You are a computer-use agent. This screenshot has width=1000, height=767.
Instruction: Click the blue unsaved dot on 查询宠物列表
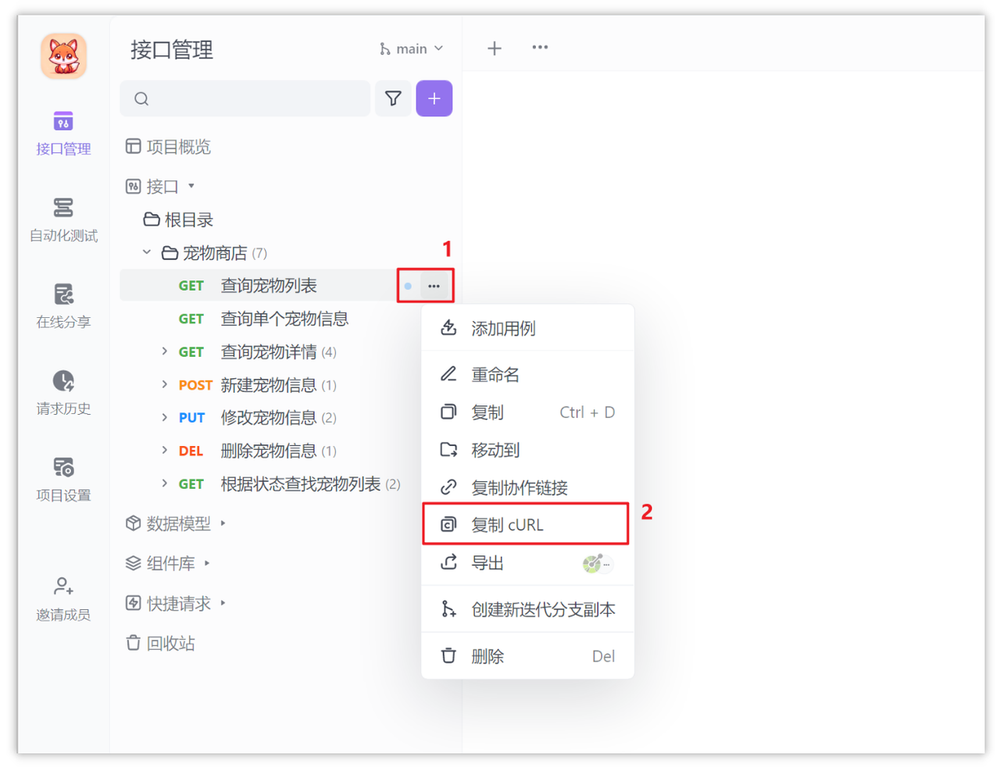406,285
